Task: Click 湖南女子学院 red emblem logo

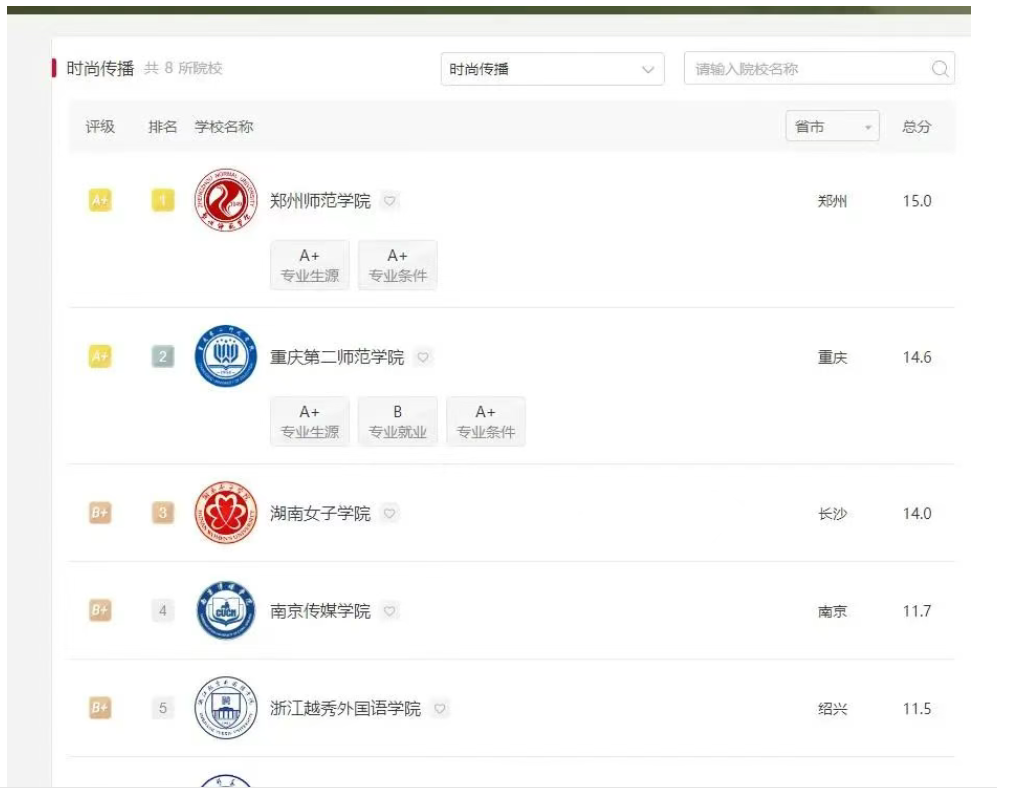Action: pos(226,513)
